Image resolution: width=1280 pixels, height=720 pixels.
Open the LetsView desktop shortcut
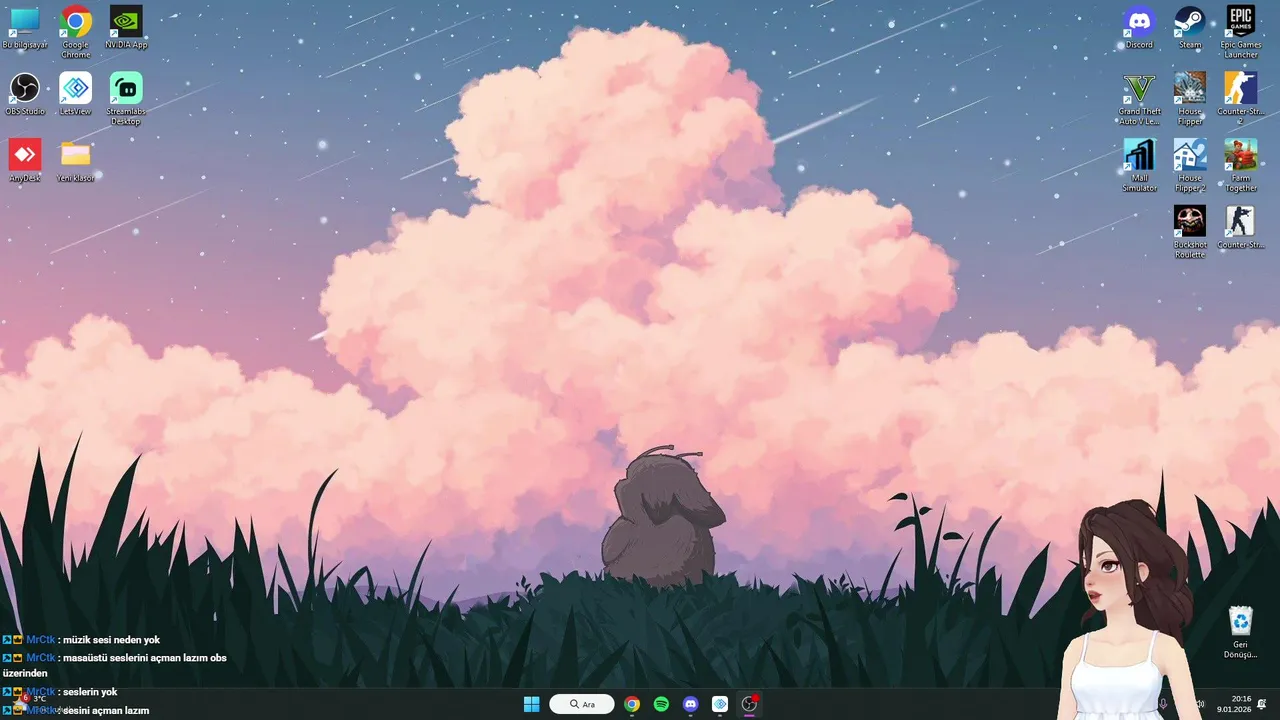click(x=76, y=94)
